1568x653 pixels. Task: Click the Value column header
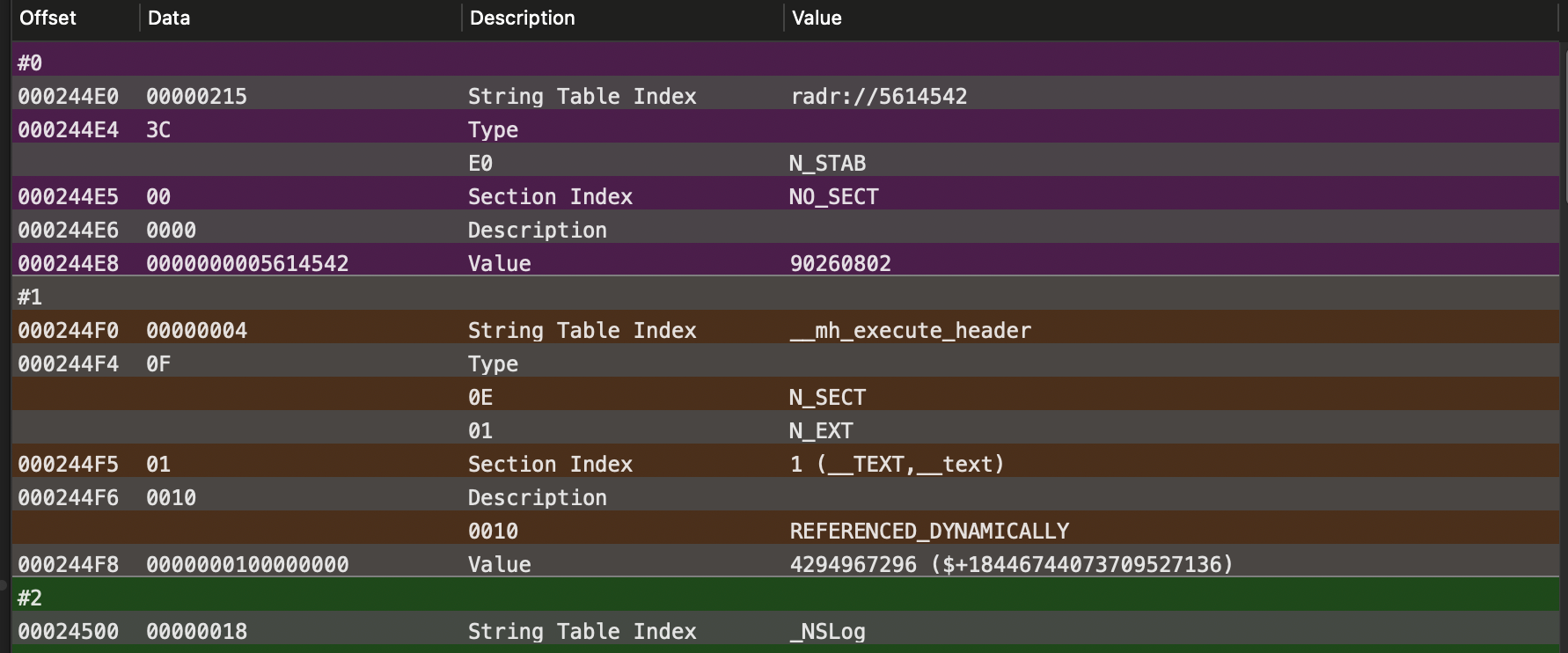coord(817,18)
